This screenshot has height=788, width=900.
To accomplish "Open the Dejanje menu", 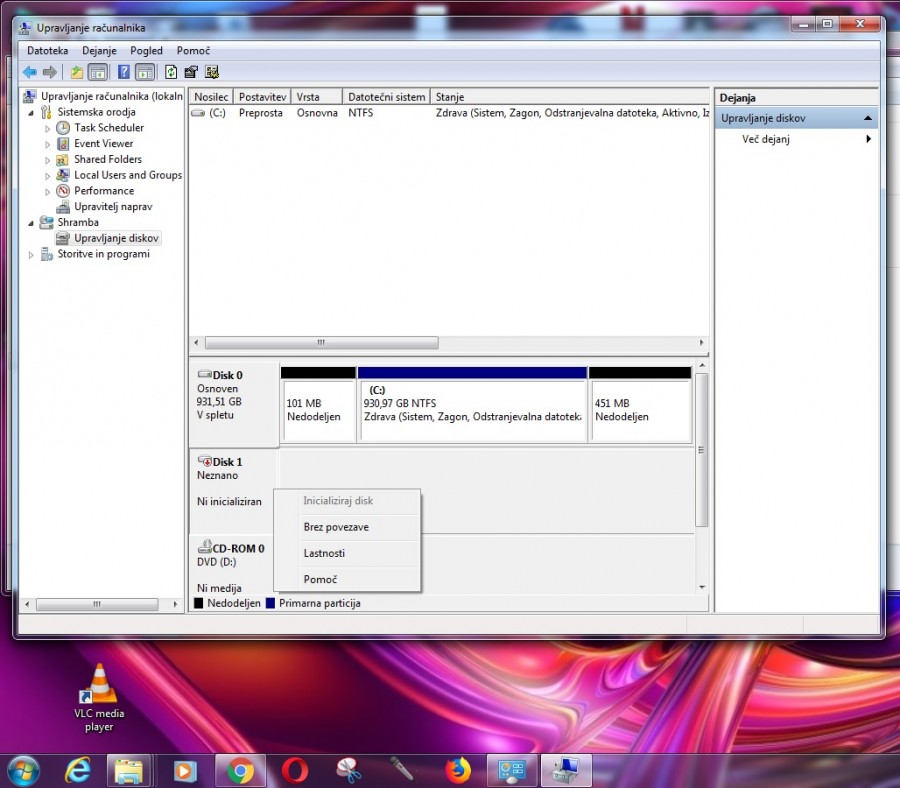I will coord(99,50).
